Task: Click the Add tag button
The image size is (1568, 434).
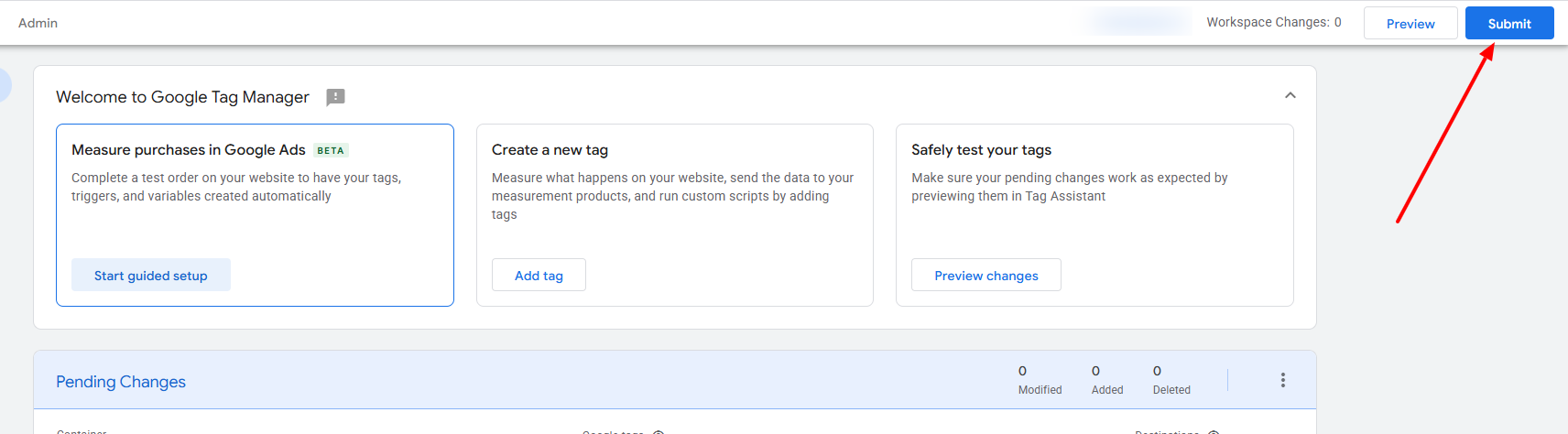Action: click(x=539, y=276)
